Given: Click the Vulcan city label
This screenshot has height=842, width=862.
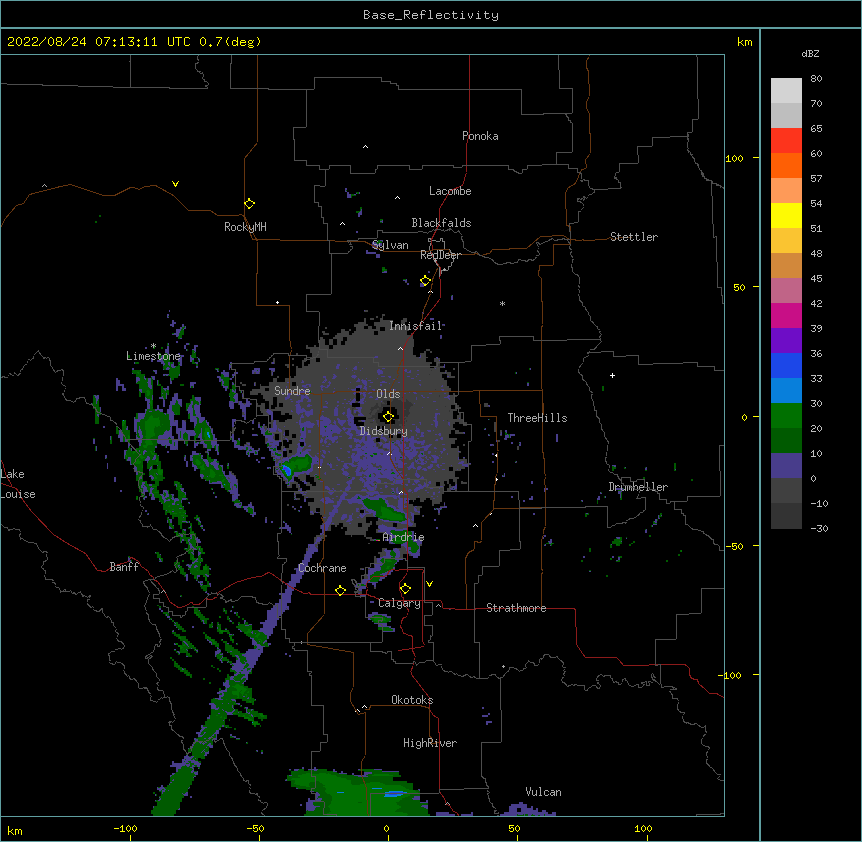Looking at the screenshot, I should (543, 792).
